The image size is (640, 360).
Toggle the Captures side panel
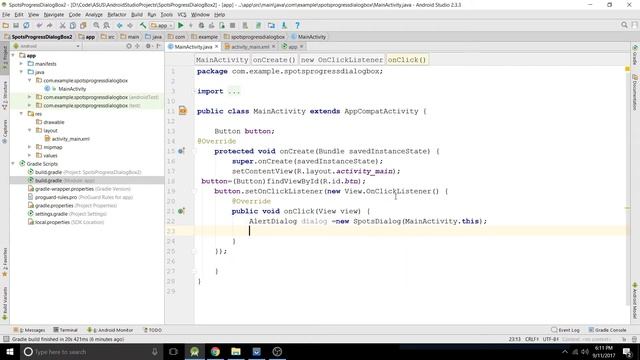4,131
